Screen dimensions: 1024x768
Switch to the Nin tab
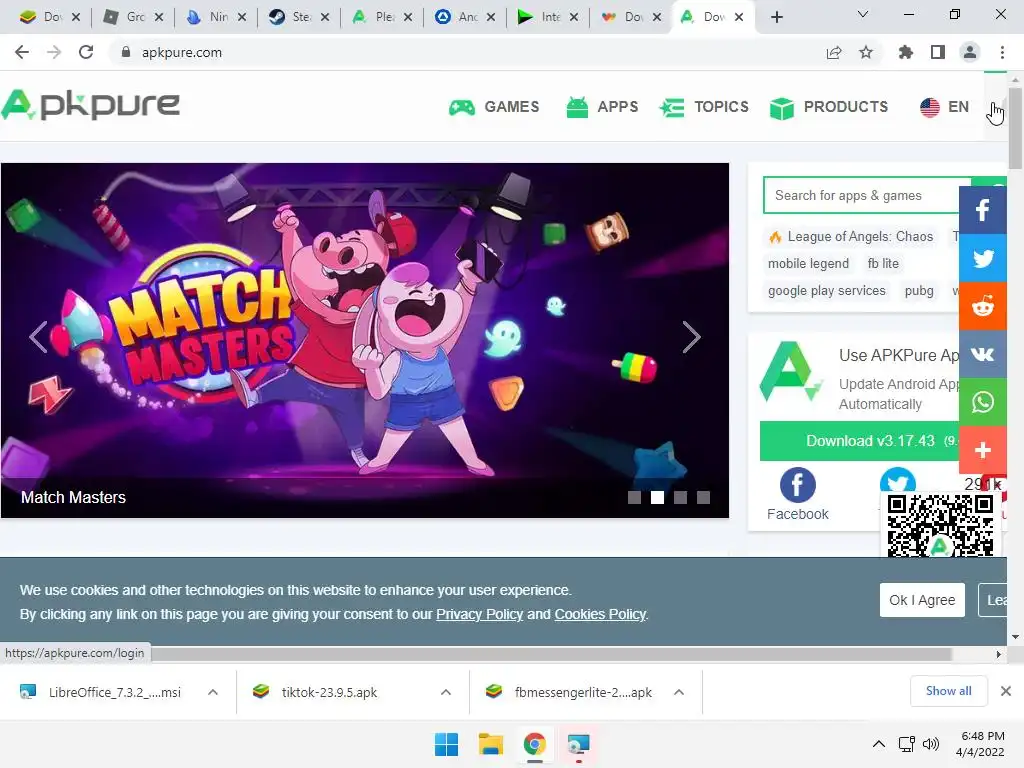tap(216, 17)
